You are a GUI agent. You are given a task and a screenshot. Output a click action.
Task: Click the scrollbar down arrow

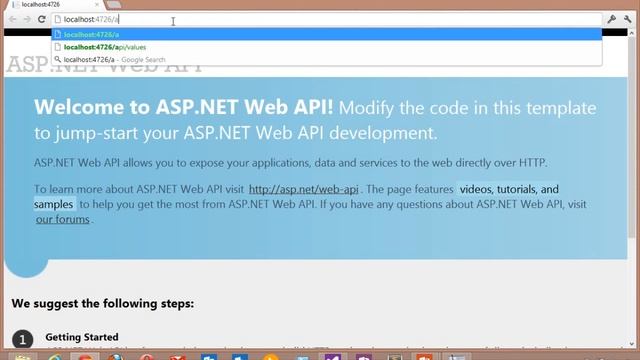(632, 344)
